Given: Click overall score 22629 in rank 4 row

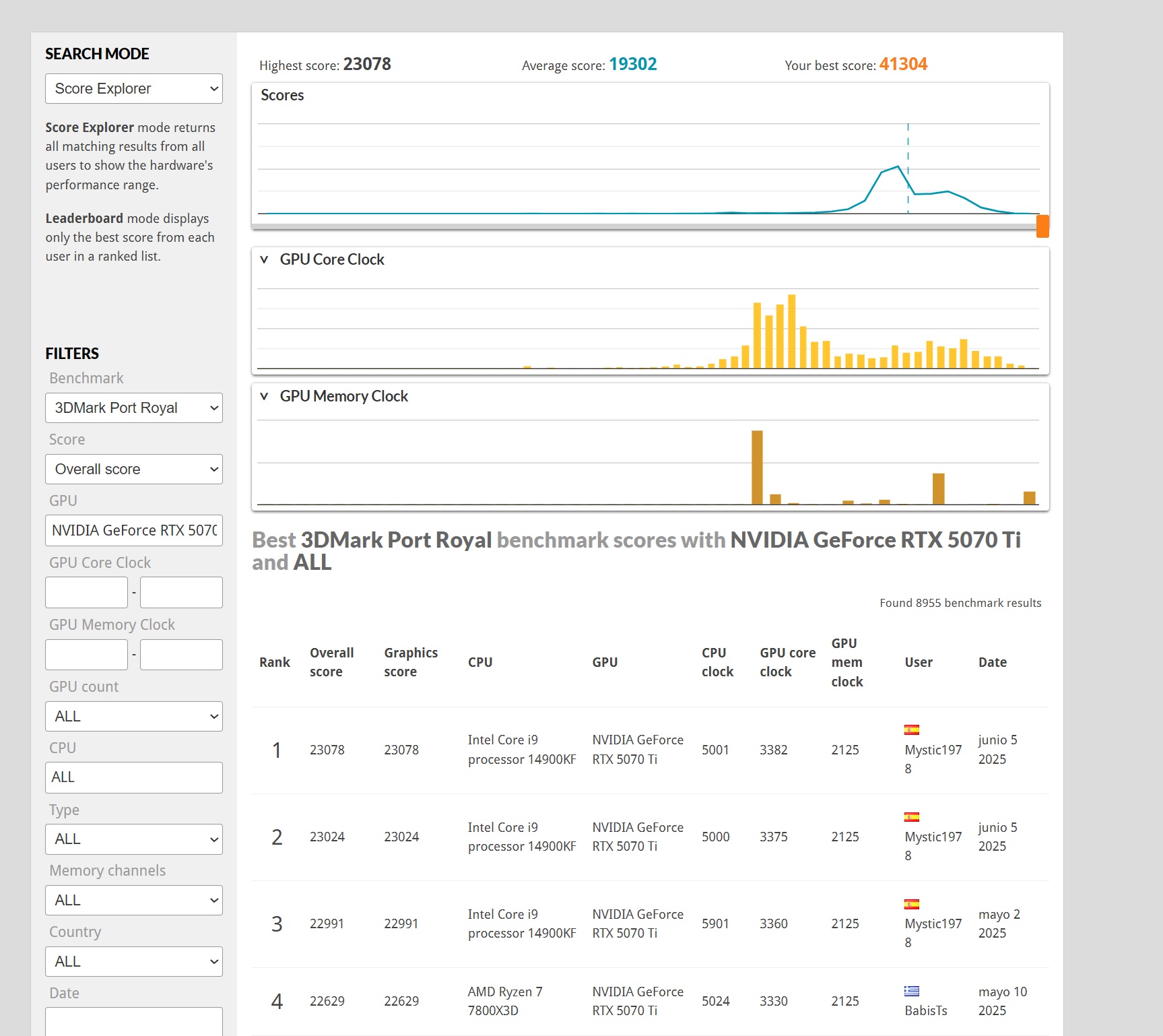Looking at the screenshot, I should tap(327, 1001).
